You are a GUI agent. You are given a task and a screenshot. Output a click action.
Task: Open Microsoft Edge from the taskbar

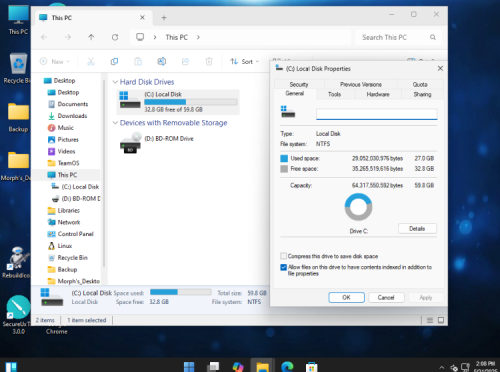pyautogui.click(x=287, y=367)
